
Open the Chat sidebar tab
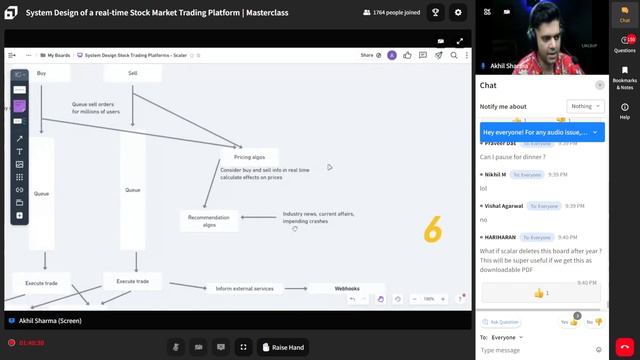click(624, 14)
